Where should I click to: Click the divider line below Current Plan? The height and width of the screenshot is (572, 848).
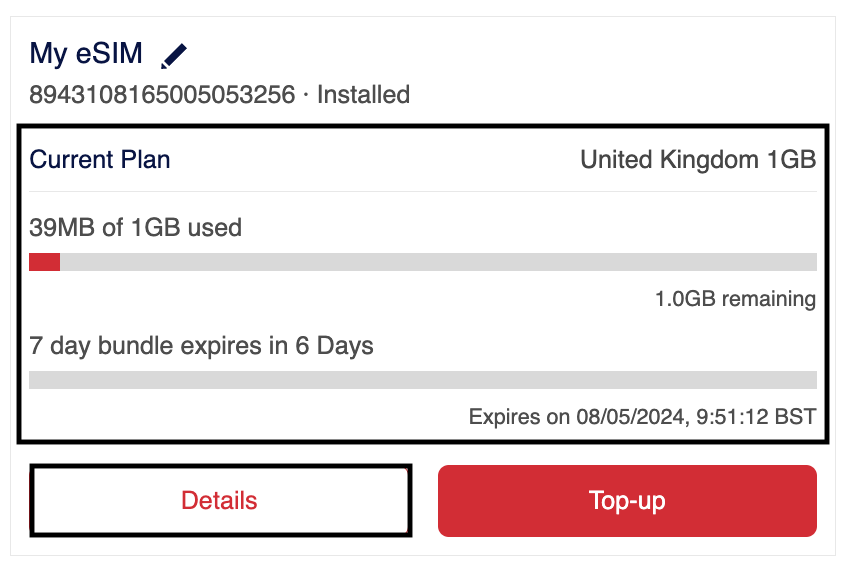423,191
